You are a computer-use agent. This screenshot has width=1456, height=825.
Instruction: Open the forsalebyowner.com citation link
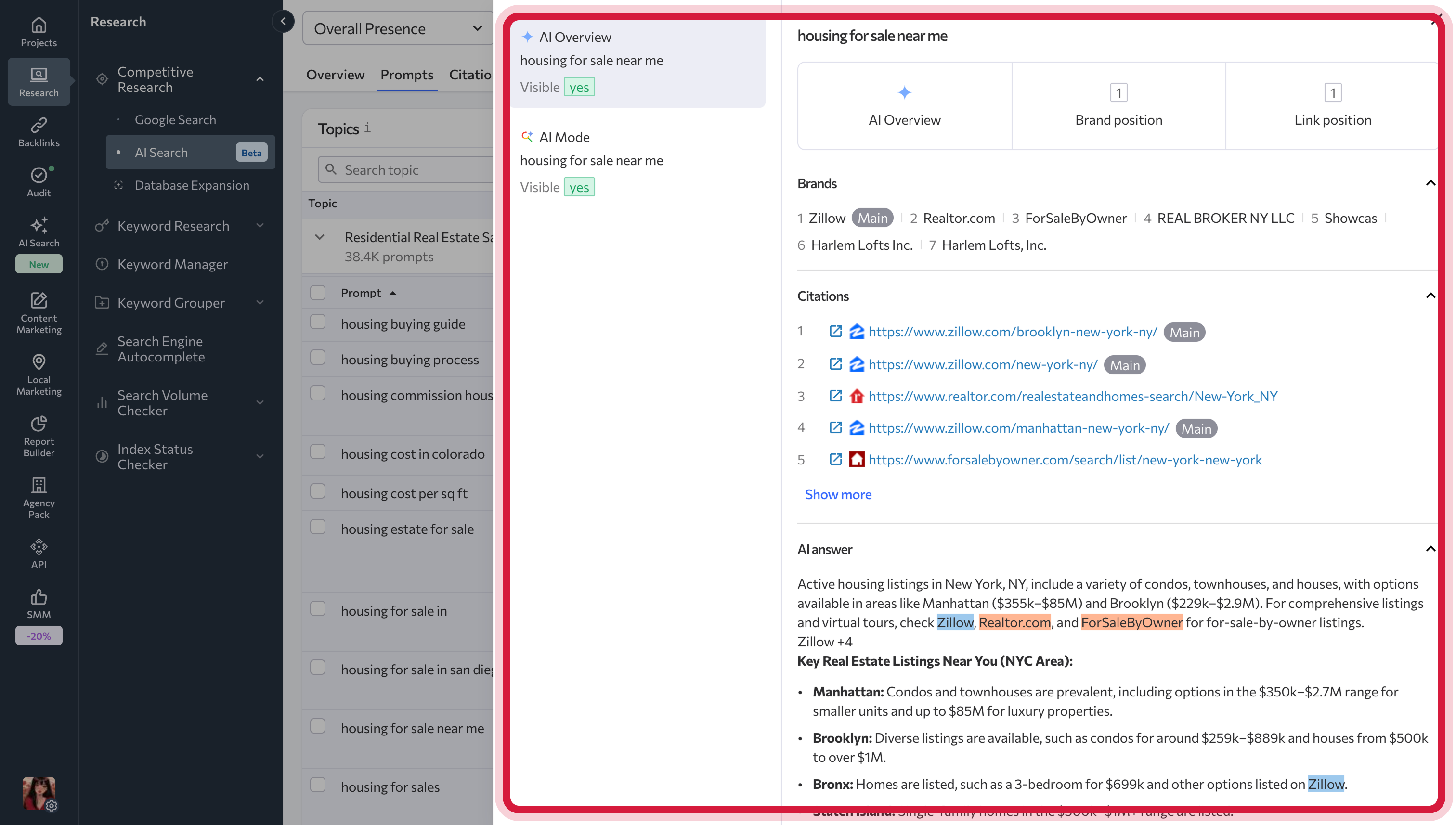[x=1065, y=460]
